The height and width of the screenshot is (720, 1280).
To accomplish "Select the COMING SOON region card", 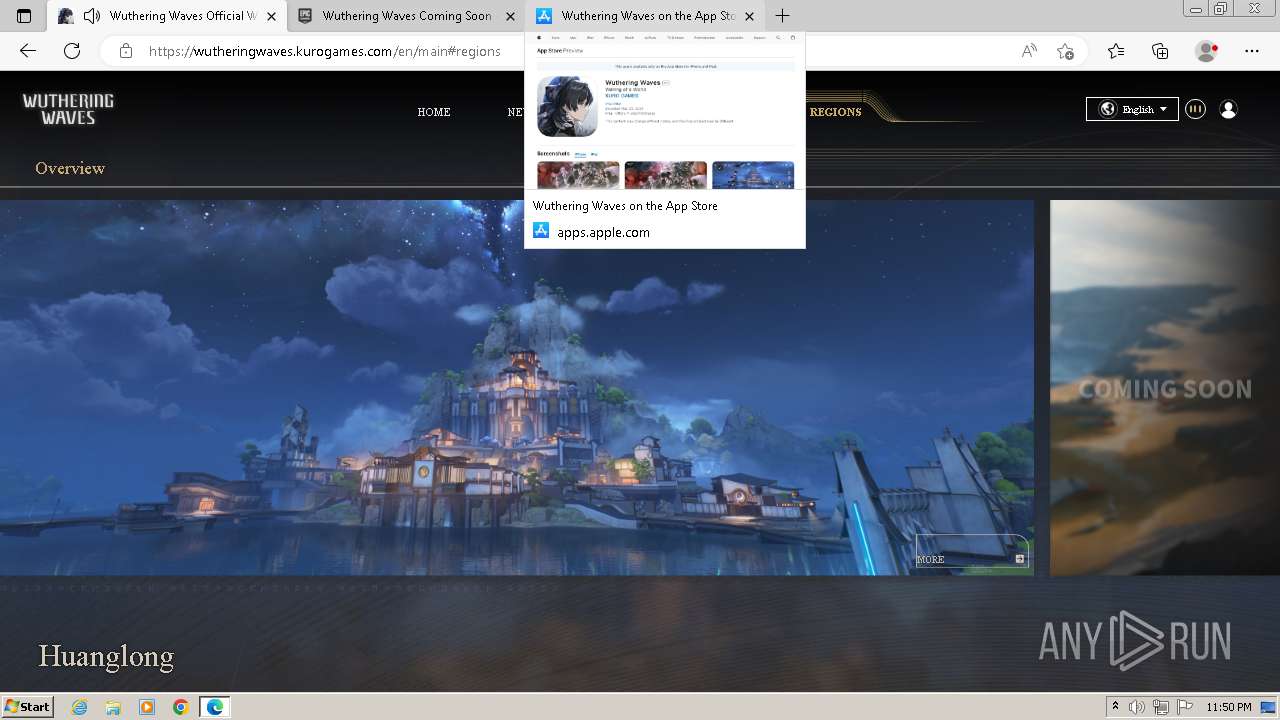I will (1165, 388).
